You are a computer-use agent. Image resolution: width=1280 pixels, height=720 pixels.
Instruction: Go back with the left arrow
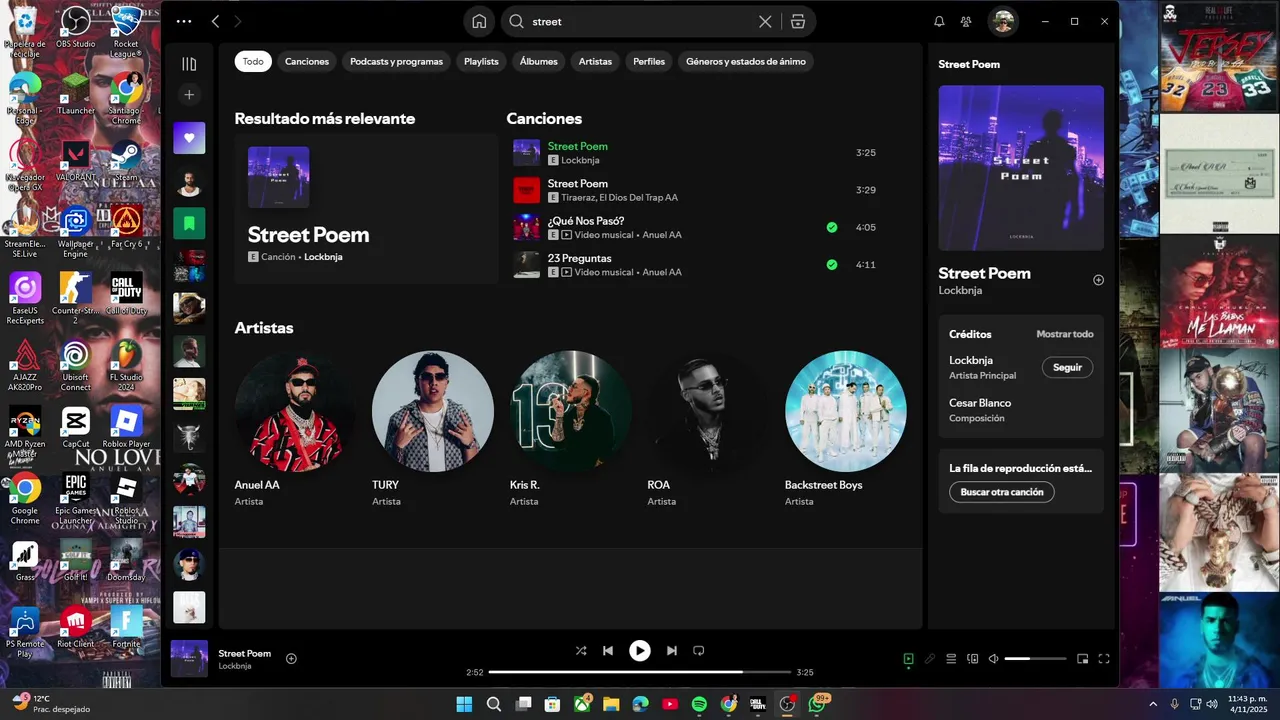[215, 21]
